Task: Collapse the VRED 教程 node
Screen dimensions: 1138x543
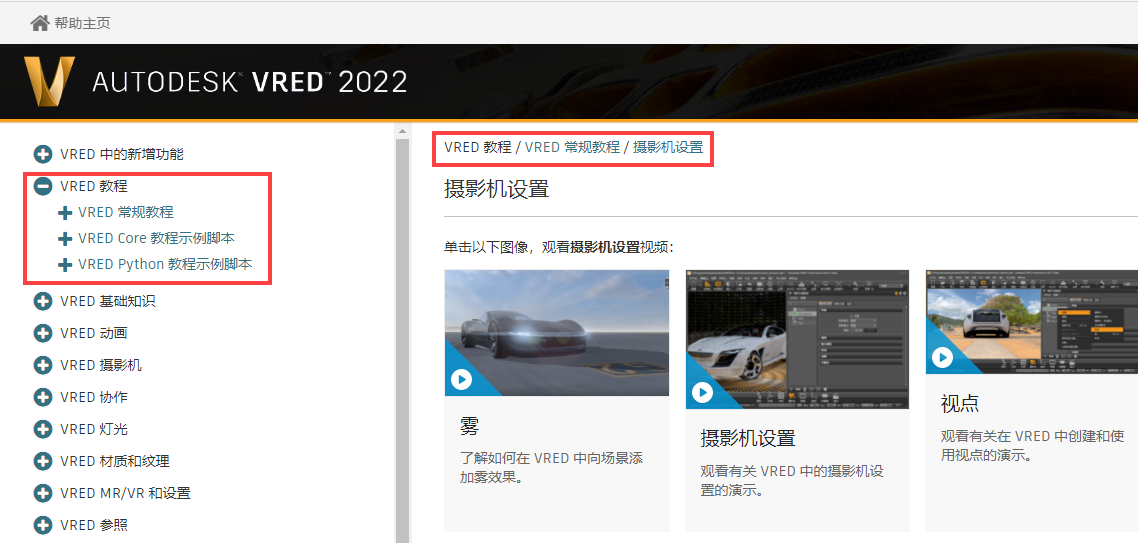Action: click(43, 187)
